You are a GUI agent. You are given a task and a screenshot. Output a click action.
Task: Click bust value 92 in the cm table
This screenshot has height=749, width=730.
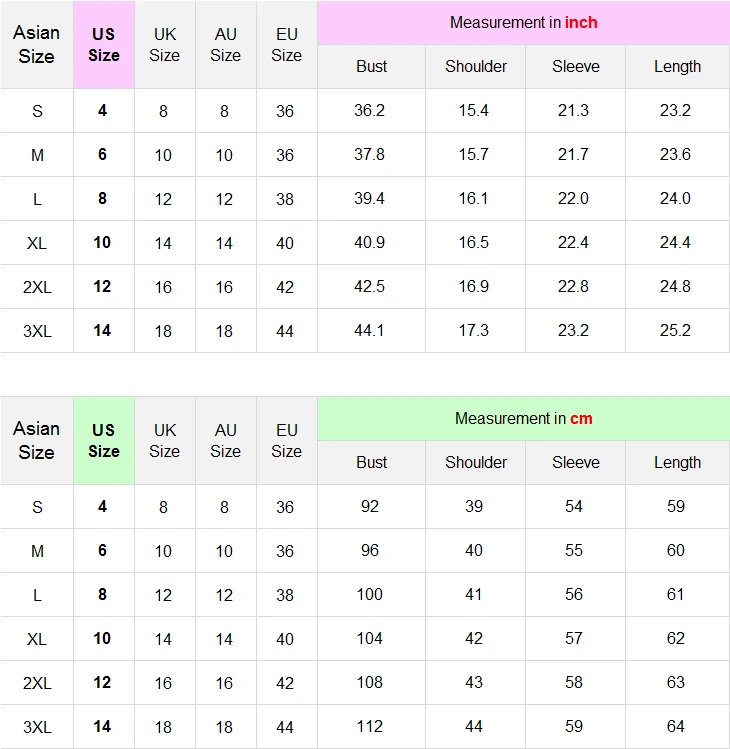click(x=370, y=506)
